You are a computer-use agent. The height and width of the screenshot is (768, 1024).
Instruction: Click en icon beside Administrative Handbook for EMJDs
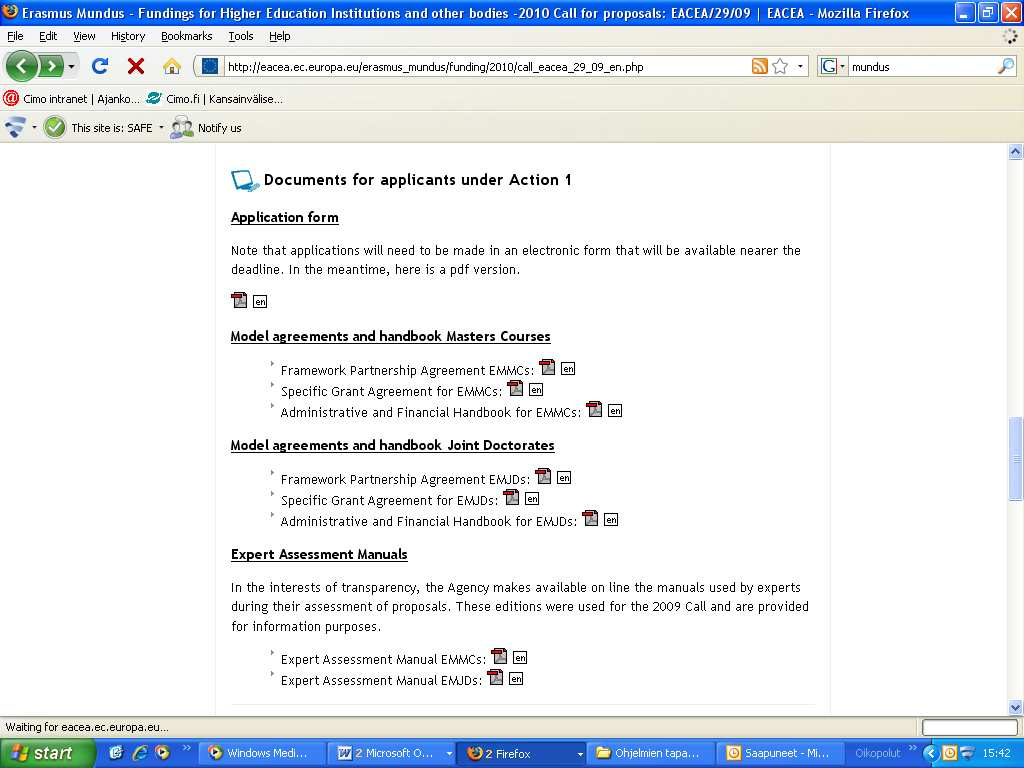click(x=611, y=519)
